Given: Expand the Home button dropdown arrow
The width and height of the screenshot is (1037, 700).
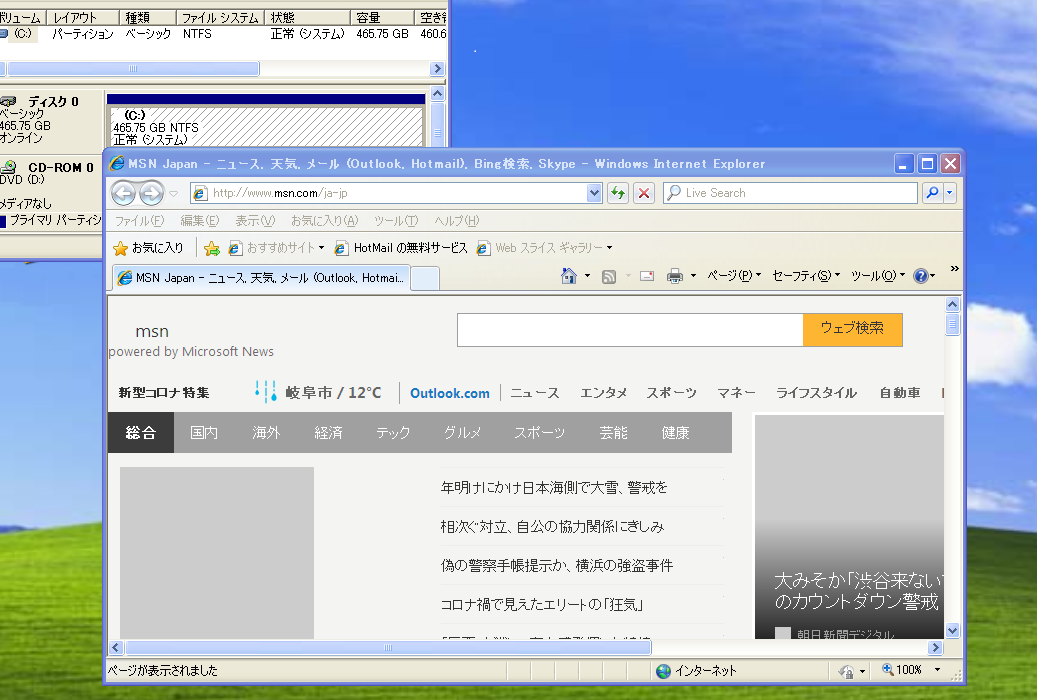Looking at the screenshot, I should click(587, 276).
